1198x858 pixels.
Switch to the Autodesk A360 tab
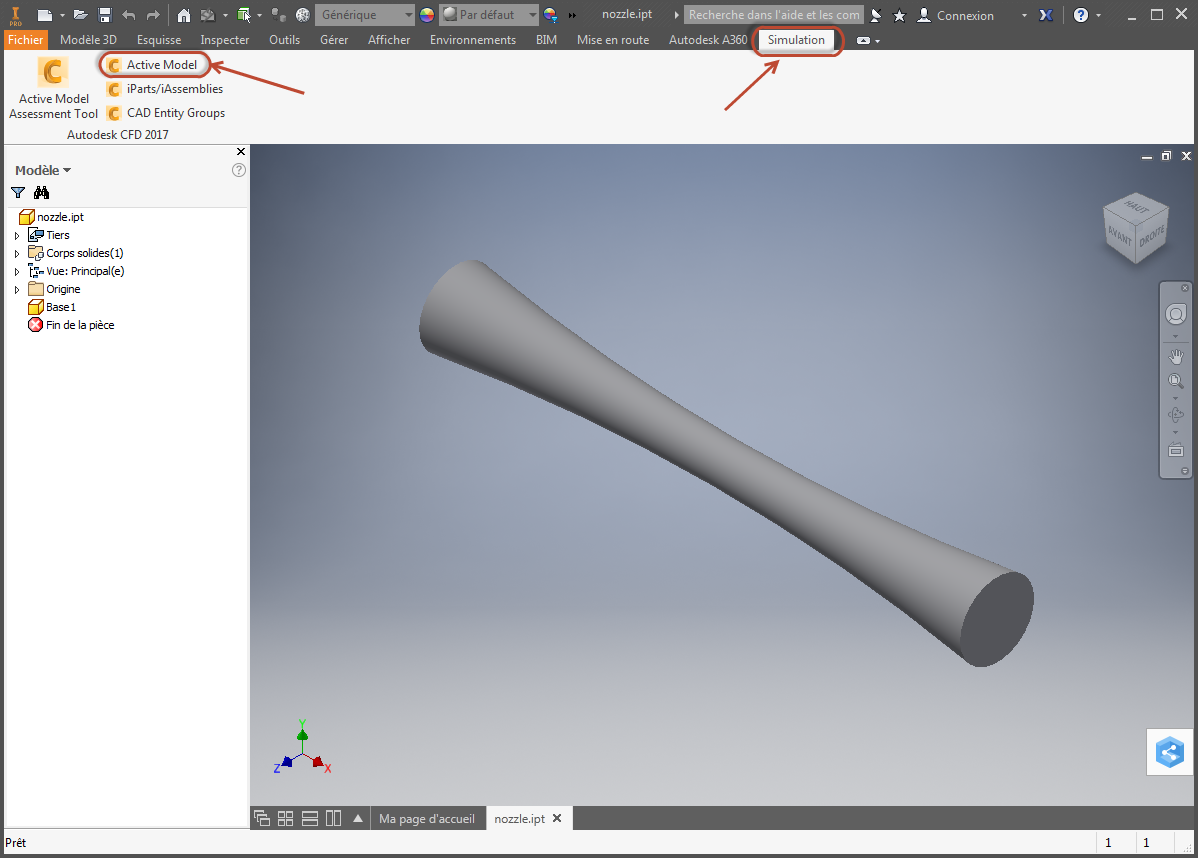pyautogui.click(x=707, y=40)
